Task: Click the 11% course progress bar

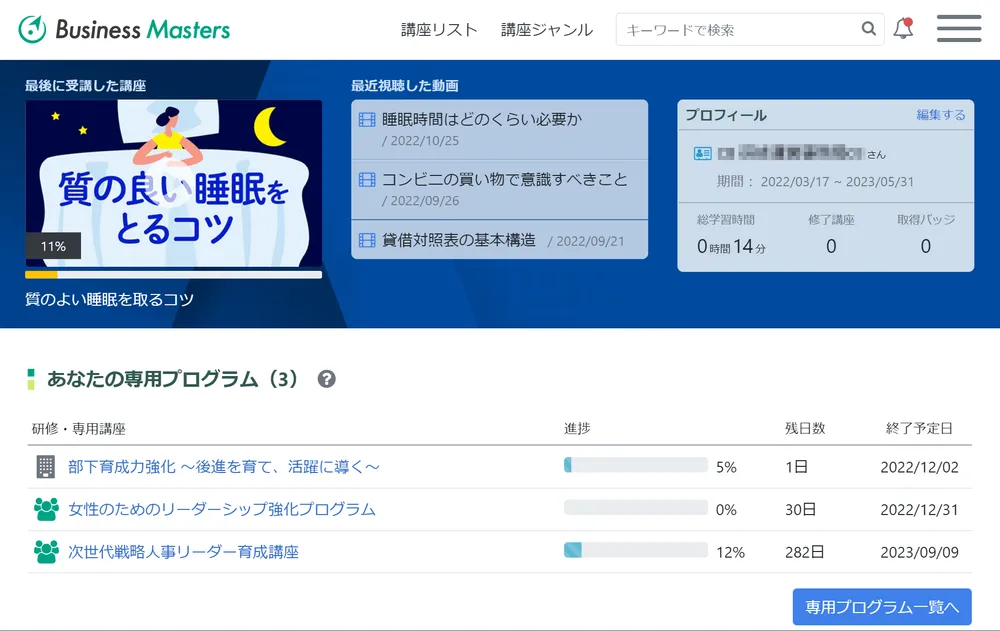Action: tap(173, 275)
